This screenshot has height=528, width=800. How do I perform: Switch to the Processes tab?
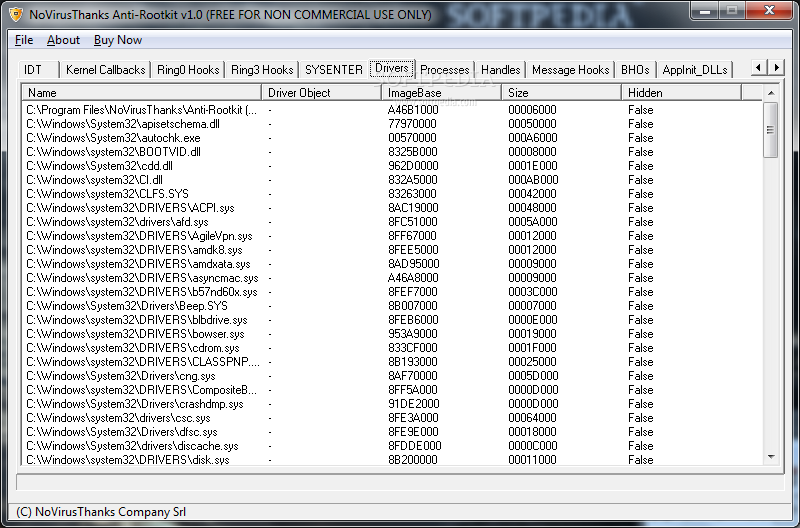(x=444, y=70)
